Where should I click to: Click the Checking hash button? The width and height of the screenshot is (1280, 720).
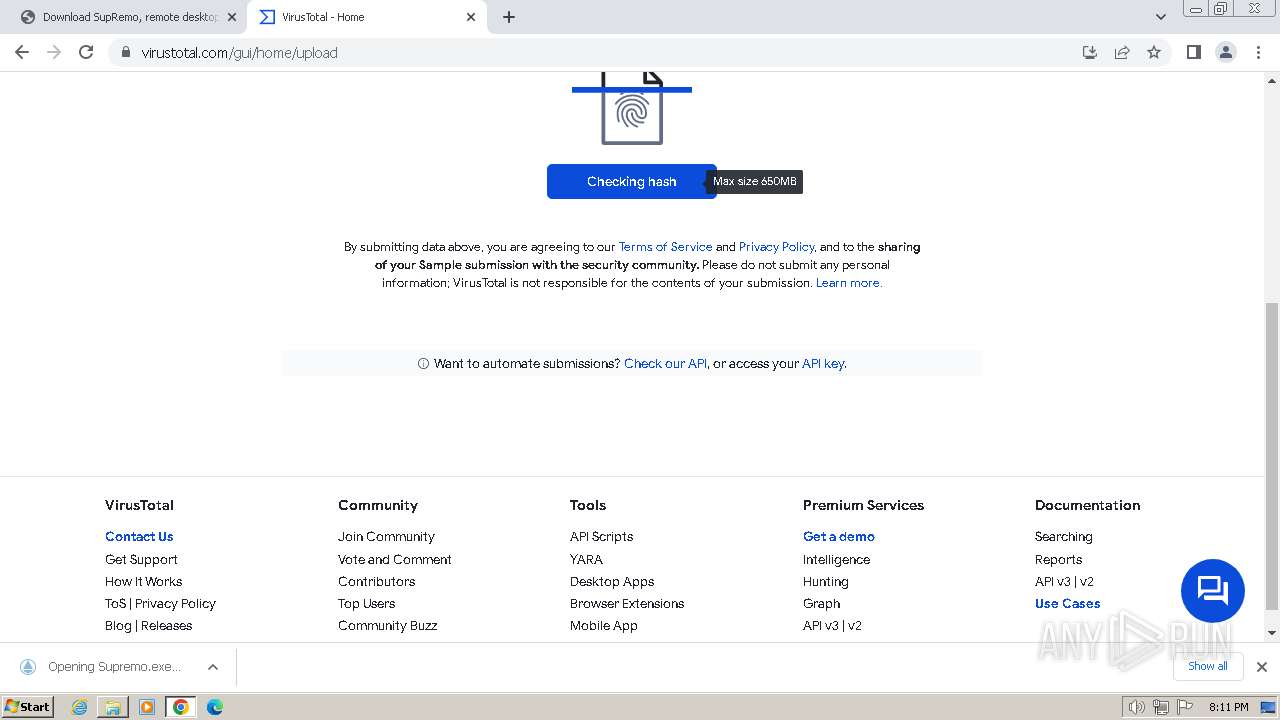[632, 182]
